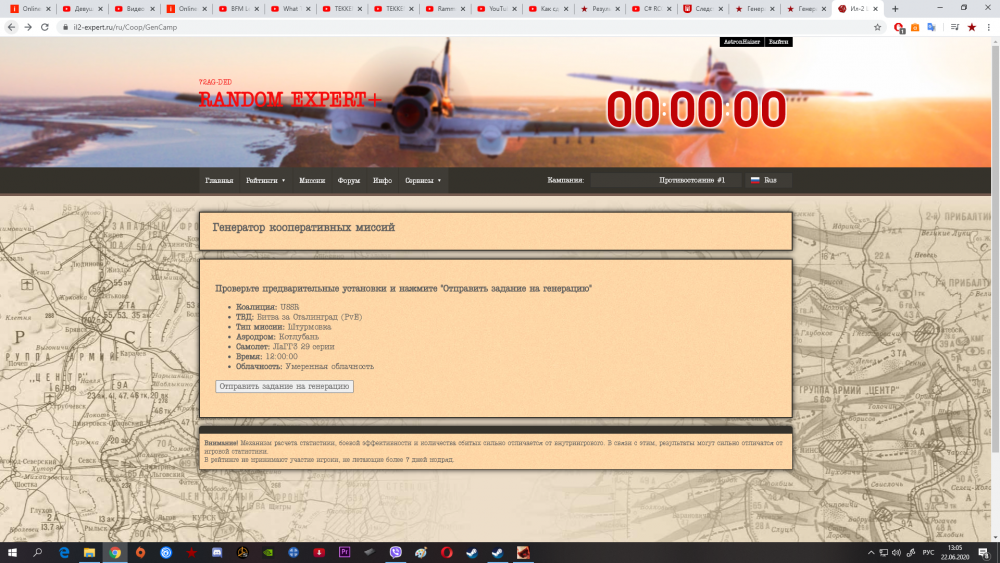Click text 'Самолет: ЛаГГ3 29 серии'

click(x=285, y=347)
